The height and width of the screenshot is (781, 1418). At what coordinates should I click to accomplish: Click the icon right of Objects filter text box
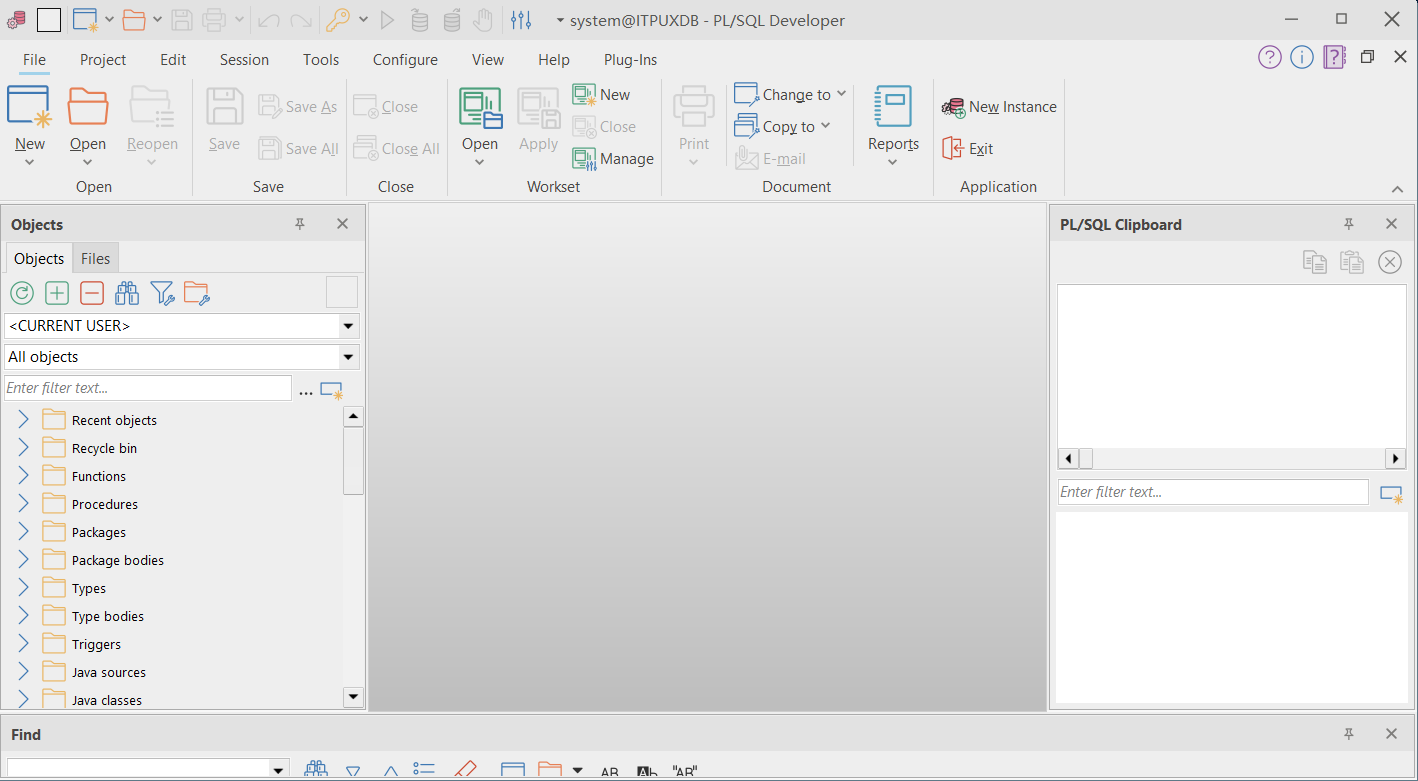pos(331,390)
